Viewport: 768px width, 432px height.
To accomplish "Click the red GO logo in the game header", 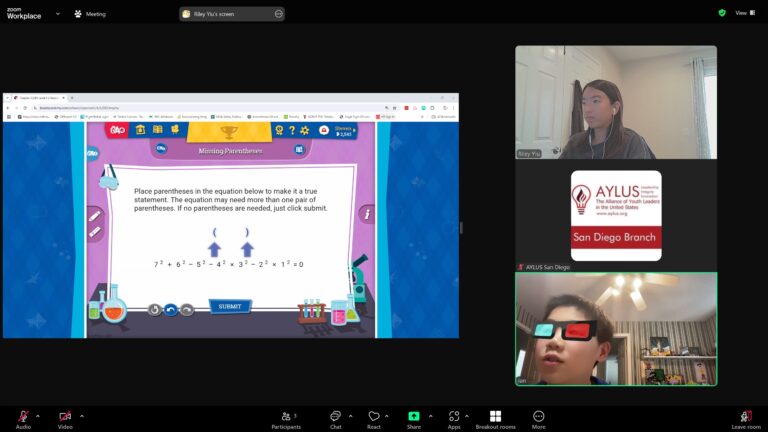I will pos(117,130).
